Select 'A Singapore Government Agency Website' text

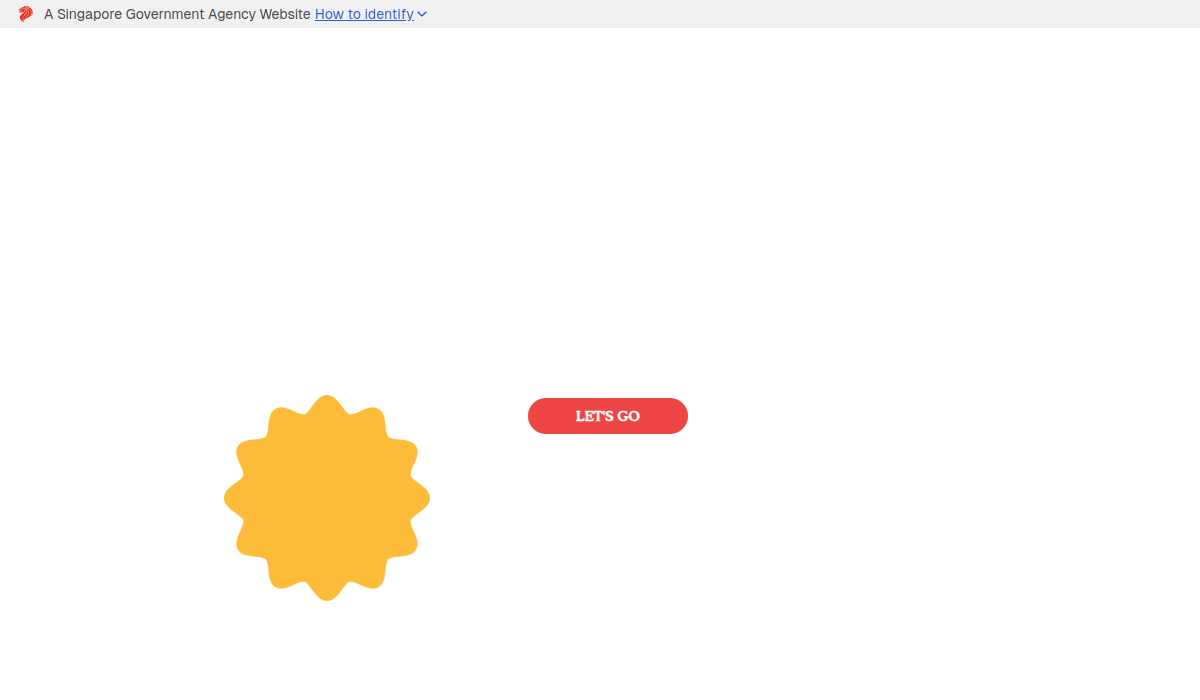[x=177, y=14]
